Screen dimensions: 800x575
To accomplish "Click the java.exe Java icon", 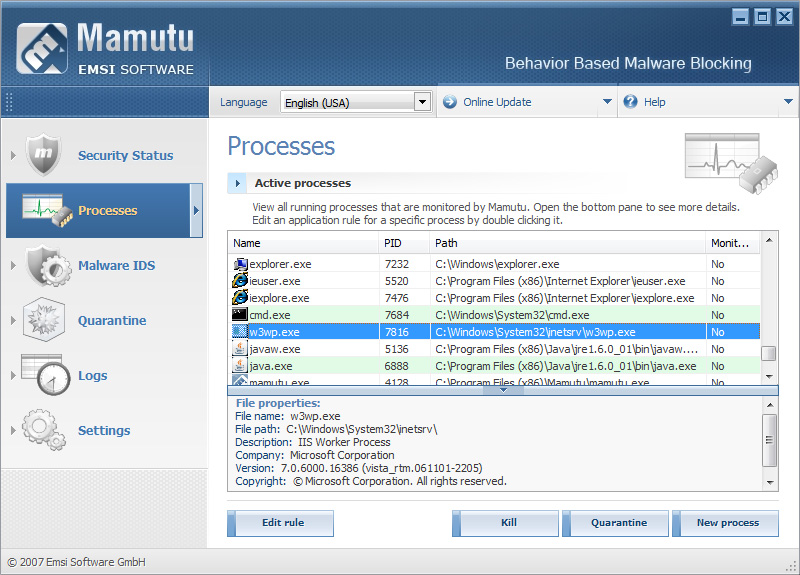I will point(240,365).
